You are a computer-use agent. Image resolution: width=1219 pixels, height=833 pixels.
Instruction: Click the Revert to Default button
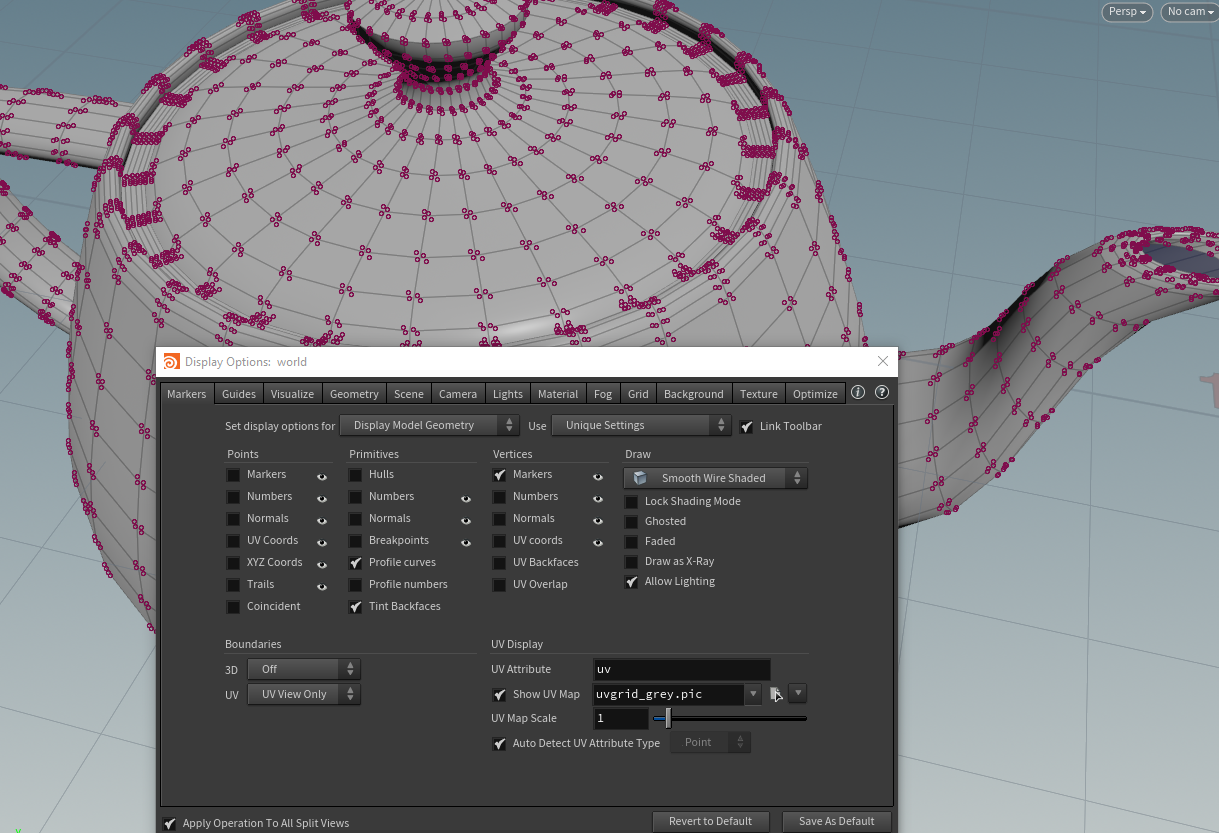(x=710, y=821)
